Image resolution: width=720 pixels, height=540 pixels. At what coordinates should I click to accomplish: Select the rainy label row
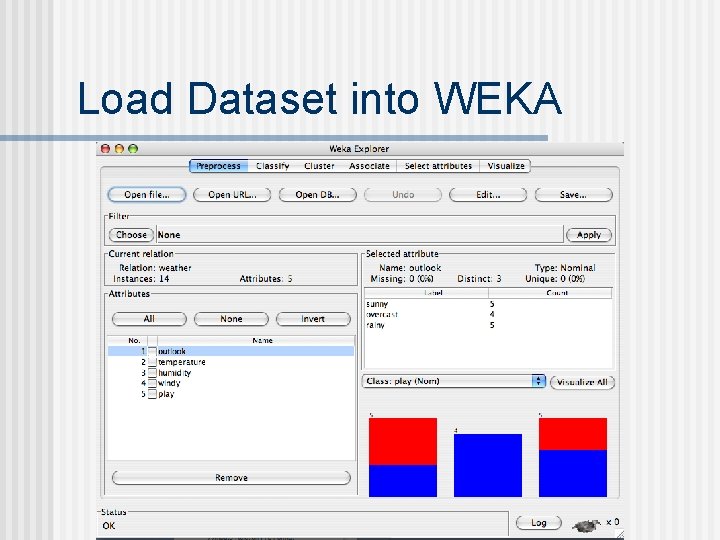pyautogui.click(x=488, y=325)
